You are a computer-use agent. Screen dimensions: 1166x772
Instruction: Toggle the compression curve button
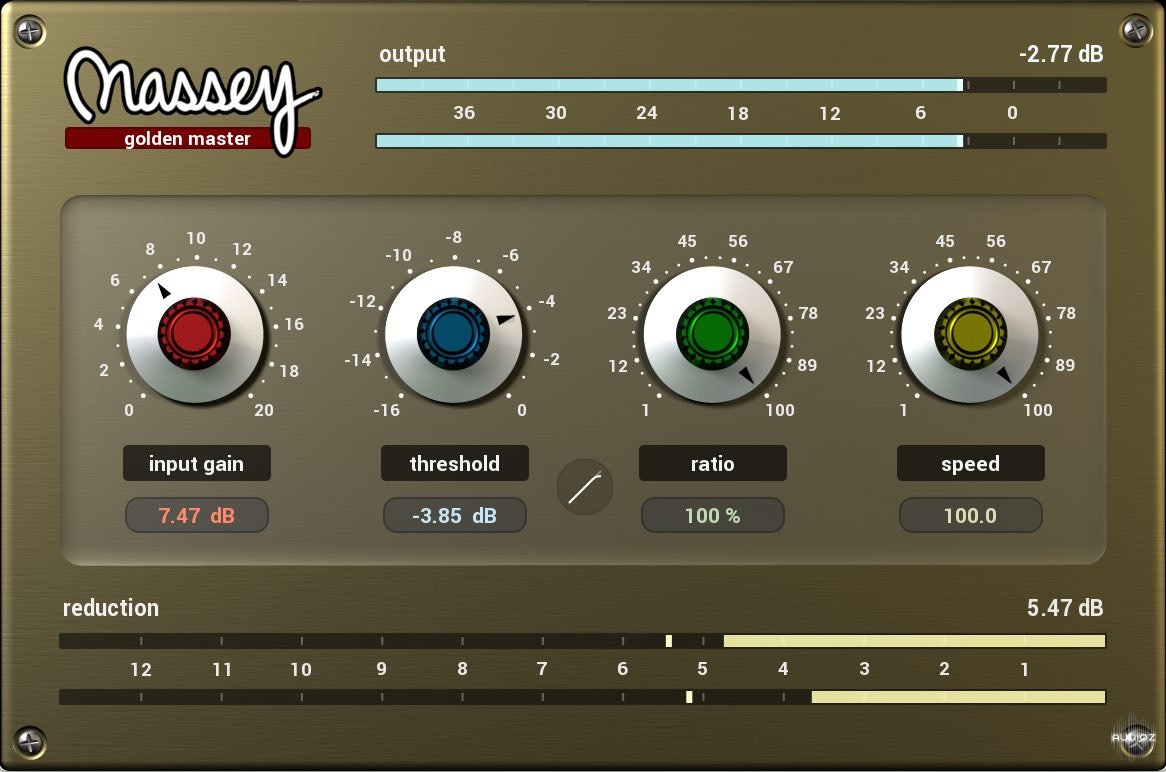(585, 487)
